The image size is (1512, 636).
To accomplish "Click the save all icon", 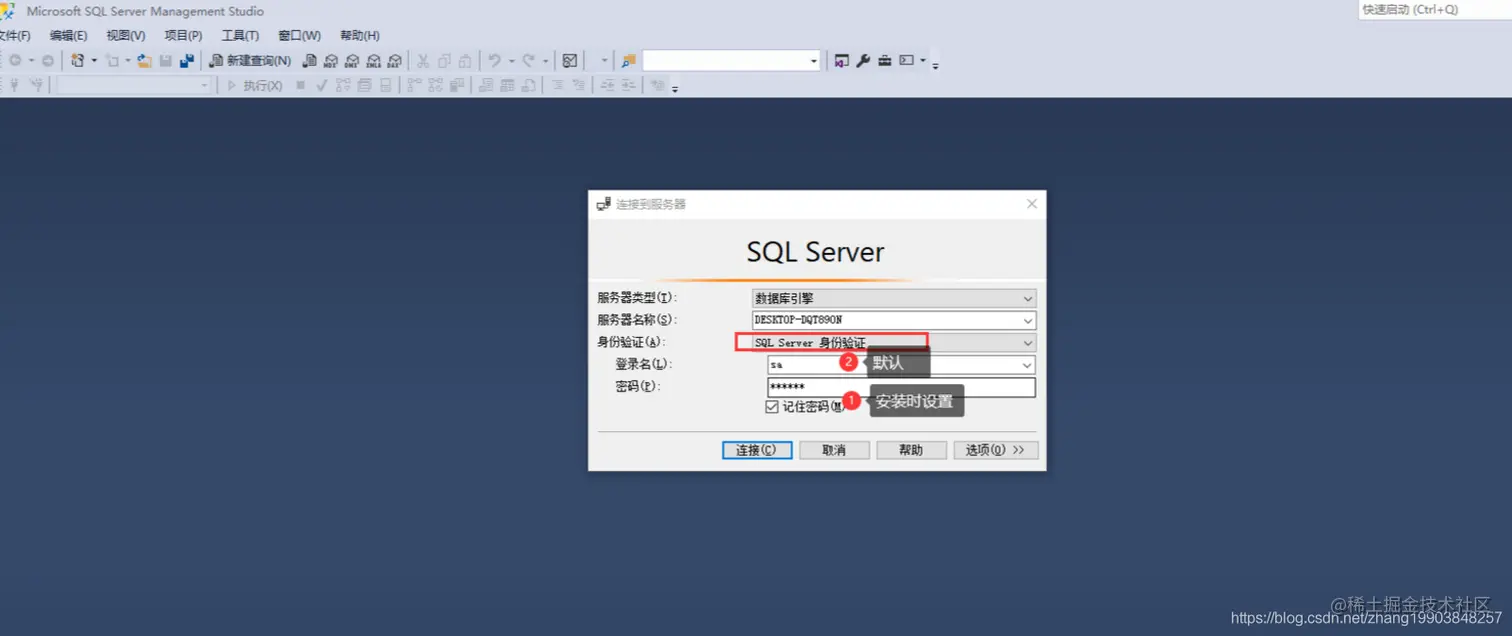I will click(x=187, y=61).
